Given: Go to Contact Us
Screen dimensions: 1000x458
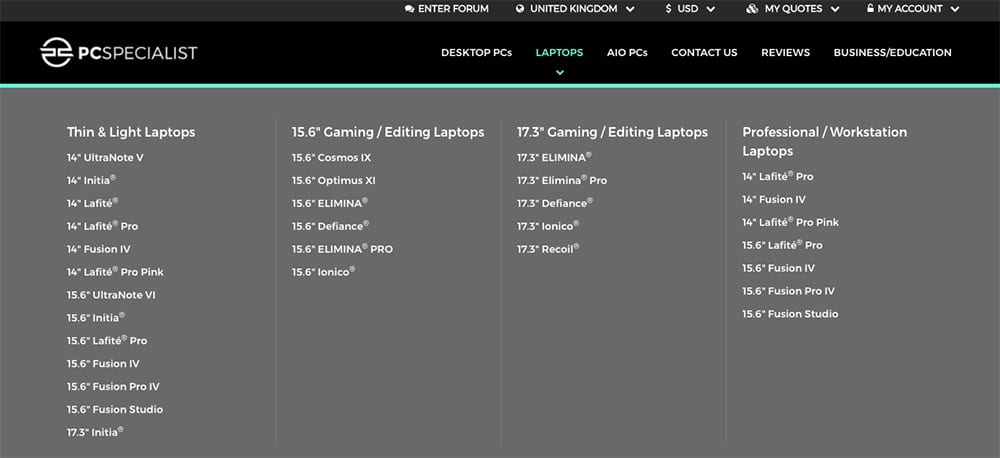Looking at the screenshot, I should pos(704,53).
